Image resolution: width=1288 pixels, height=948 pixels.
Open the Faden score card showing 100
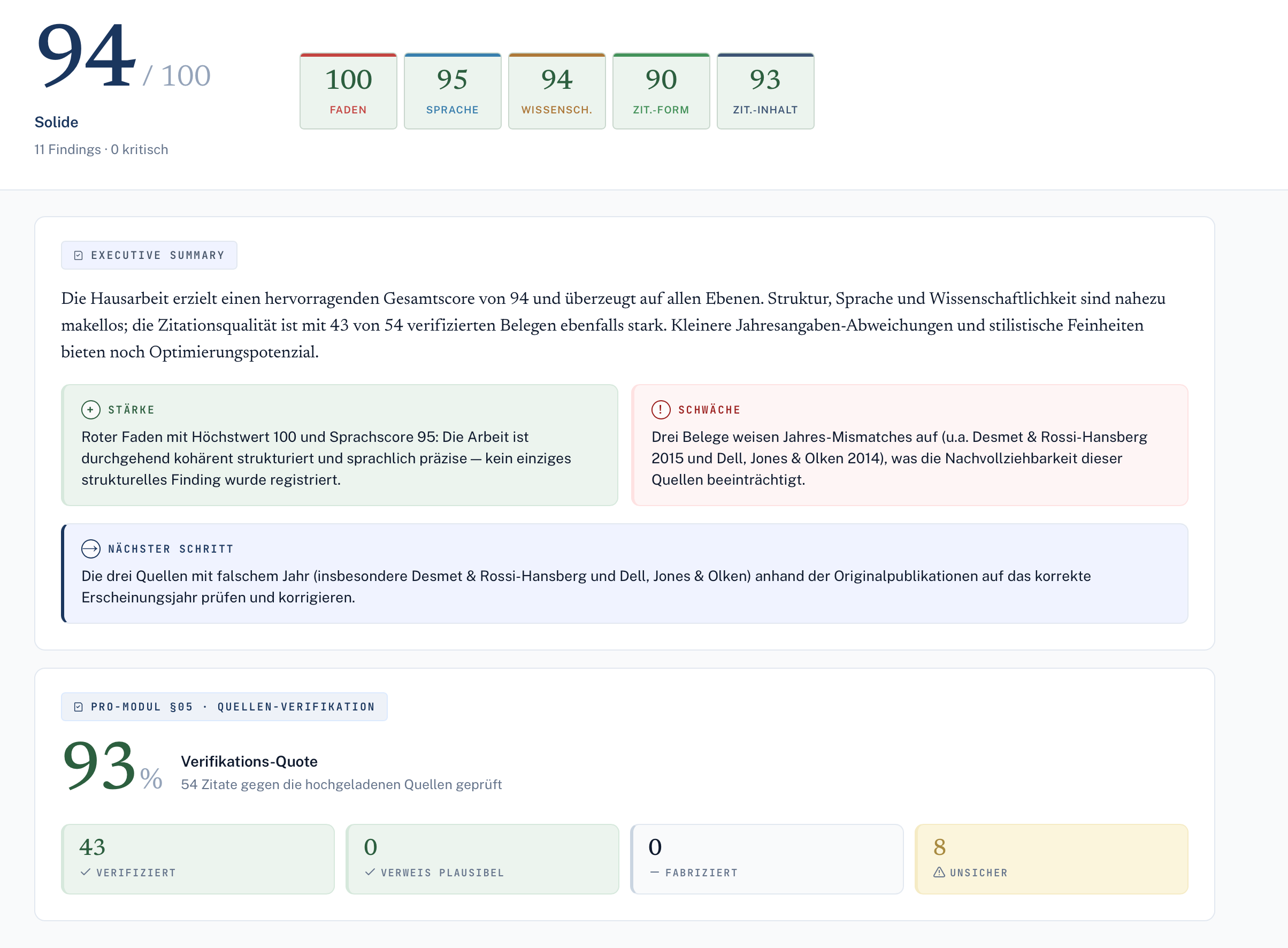coord(348,91)
